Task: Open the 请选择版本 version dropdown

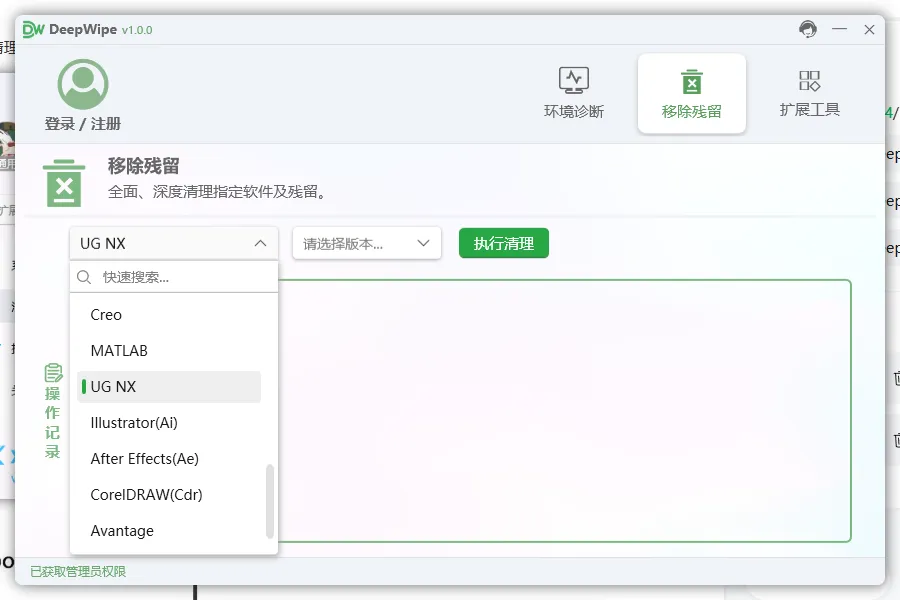Action: click(367, 243)
